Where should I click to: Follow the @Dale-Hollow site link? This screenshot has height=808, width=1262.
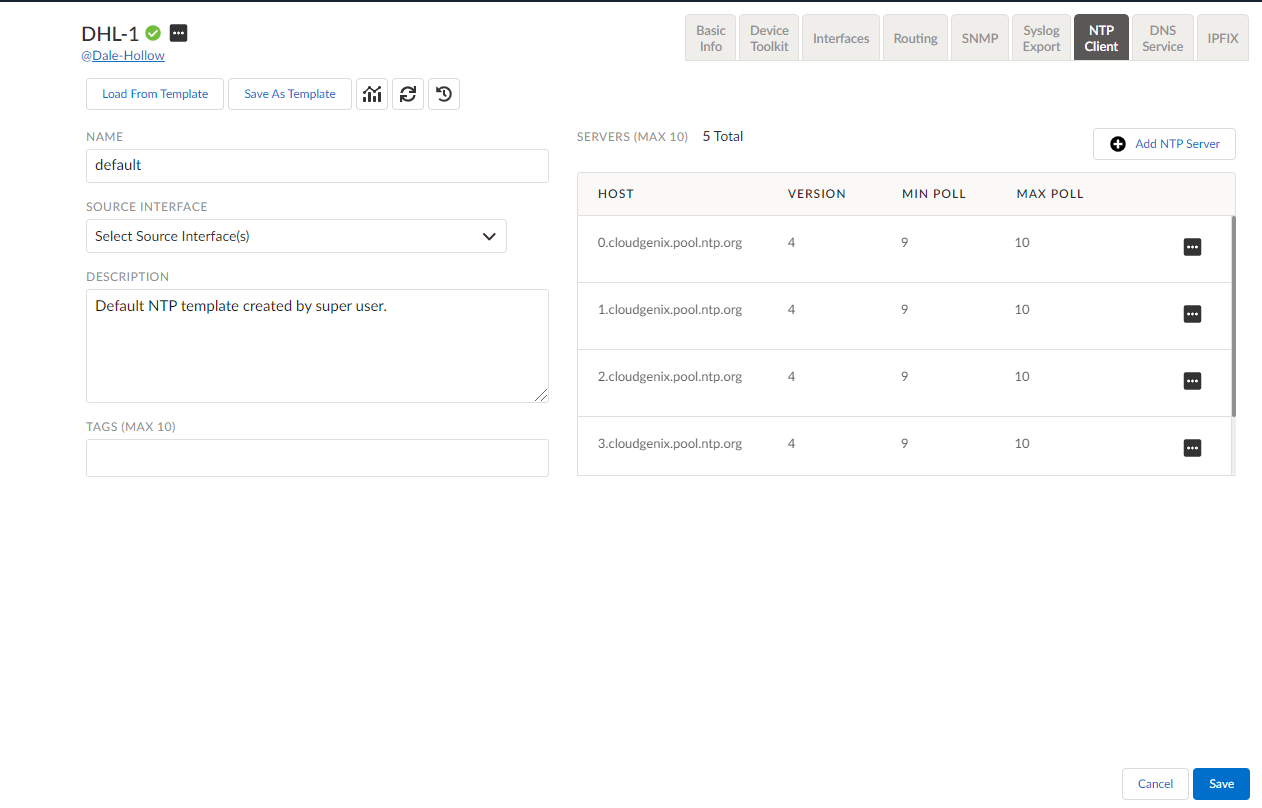click(123, 56)
